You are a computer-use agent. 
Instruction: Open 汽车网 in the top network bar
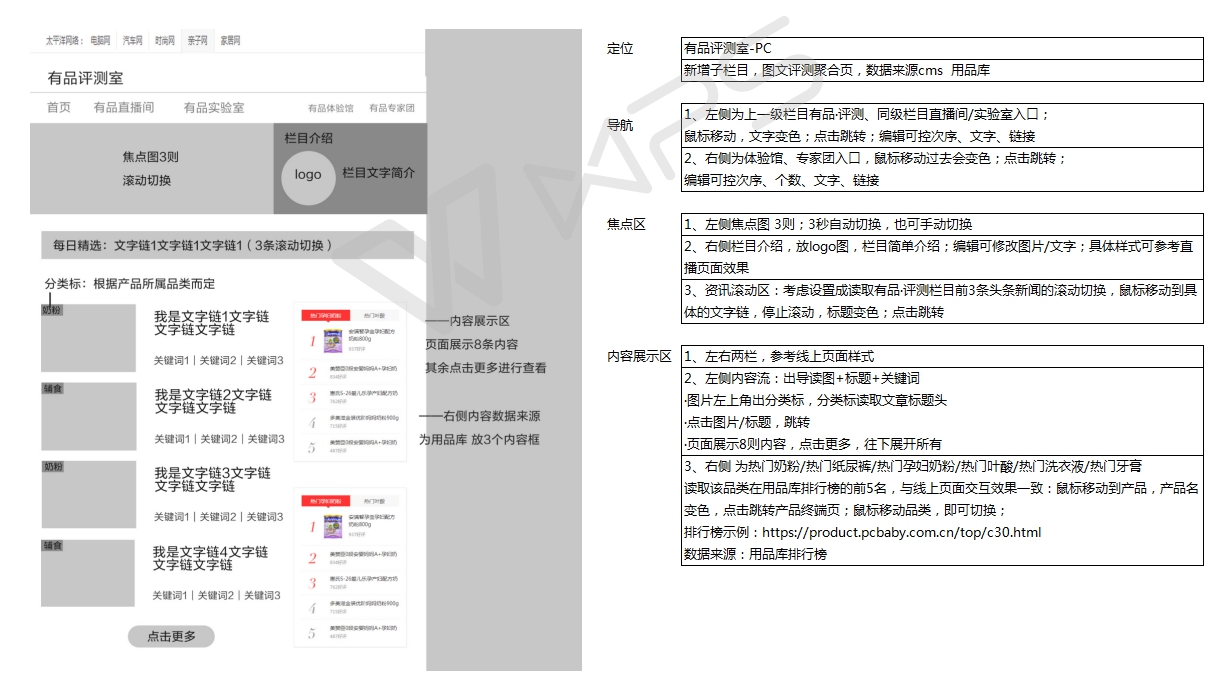[133, 41]
